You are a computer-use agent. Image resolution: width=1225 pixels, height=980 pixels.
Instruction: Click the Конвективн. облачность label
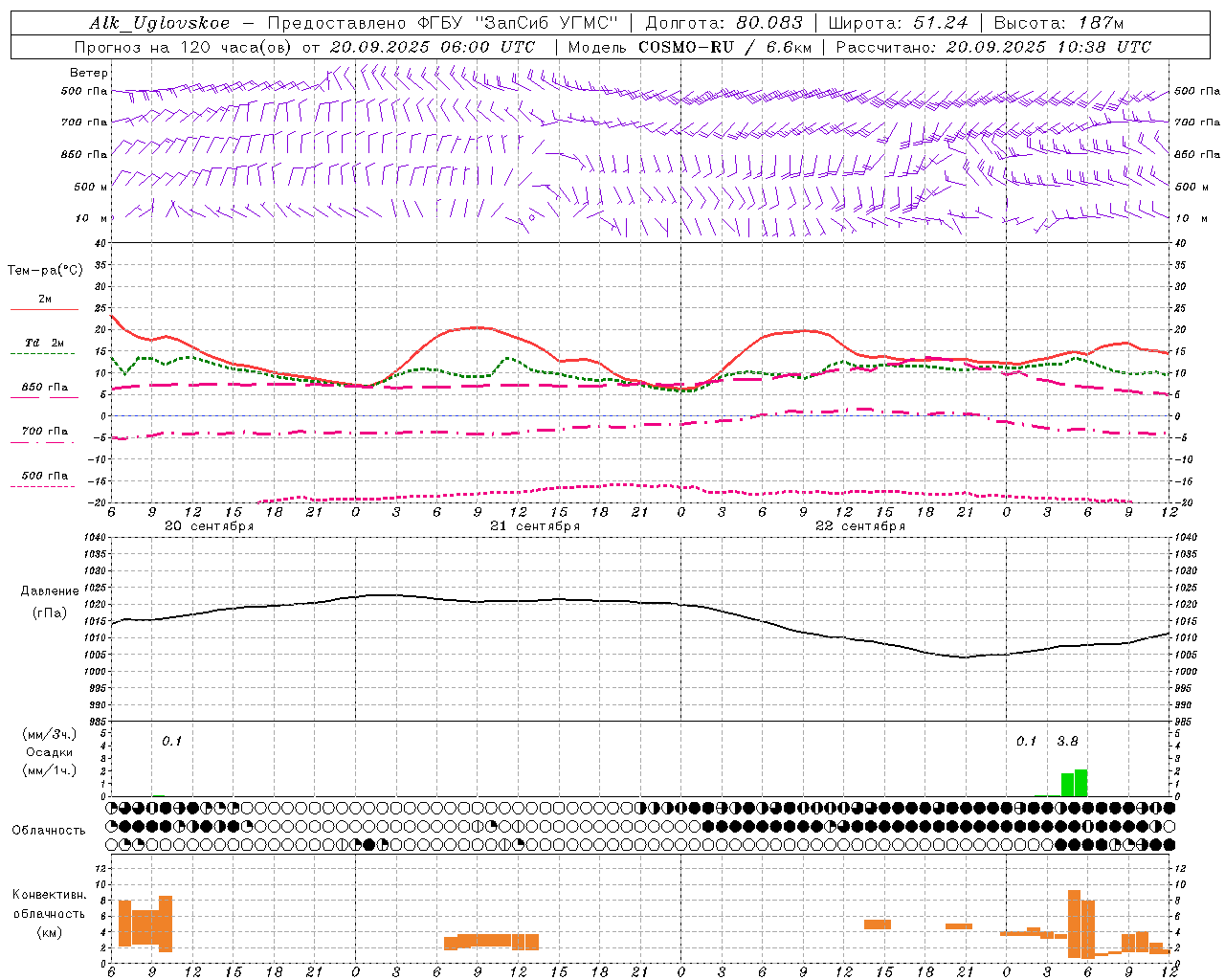click(50, 903)
